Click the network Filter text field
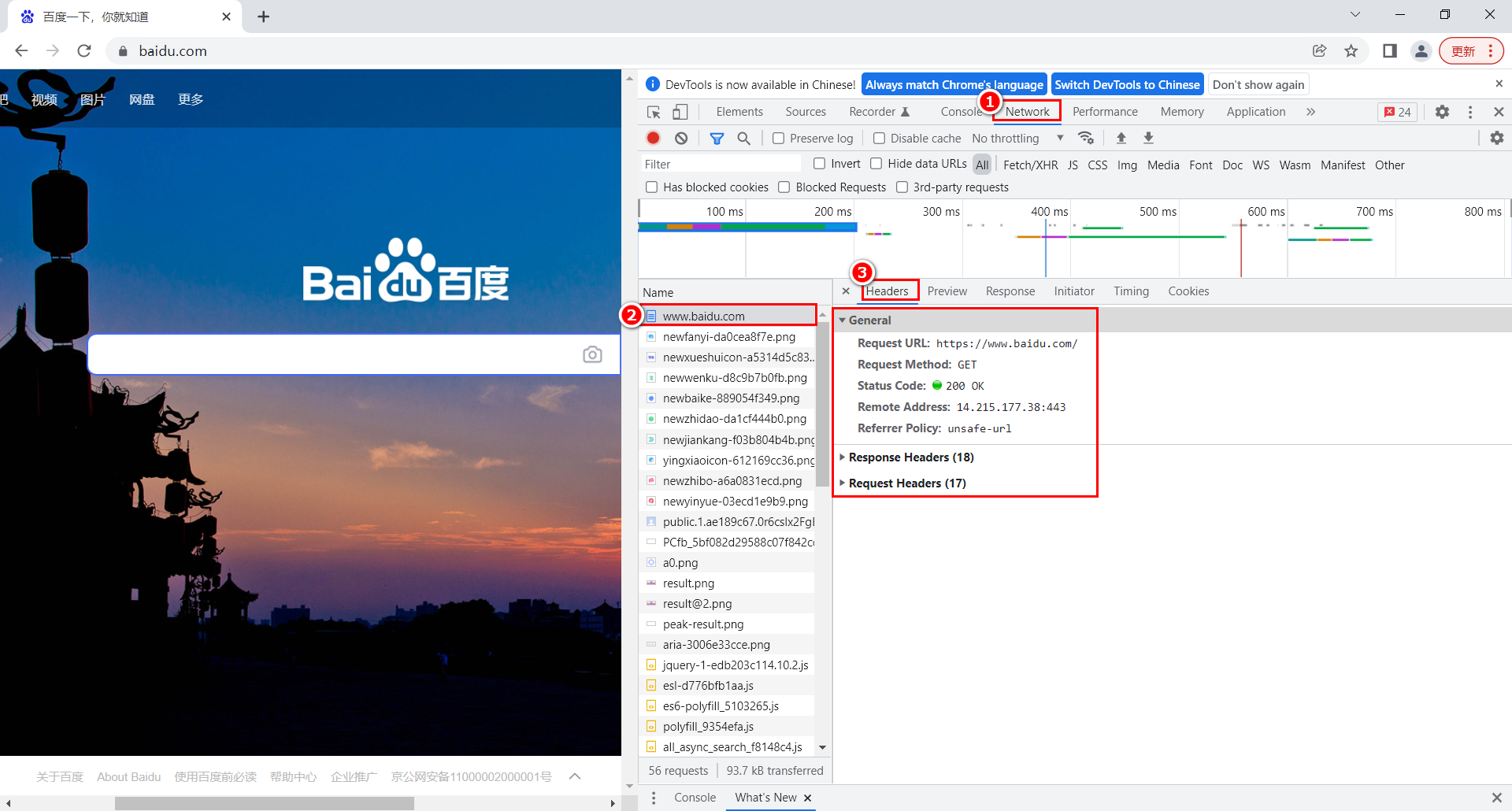Viewport: 1512px width, 811px height. [721, 164]
